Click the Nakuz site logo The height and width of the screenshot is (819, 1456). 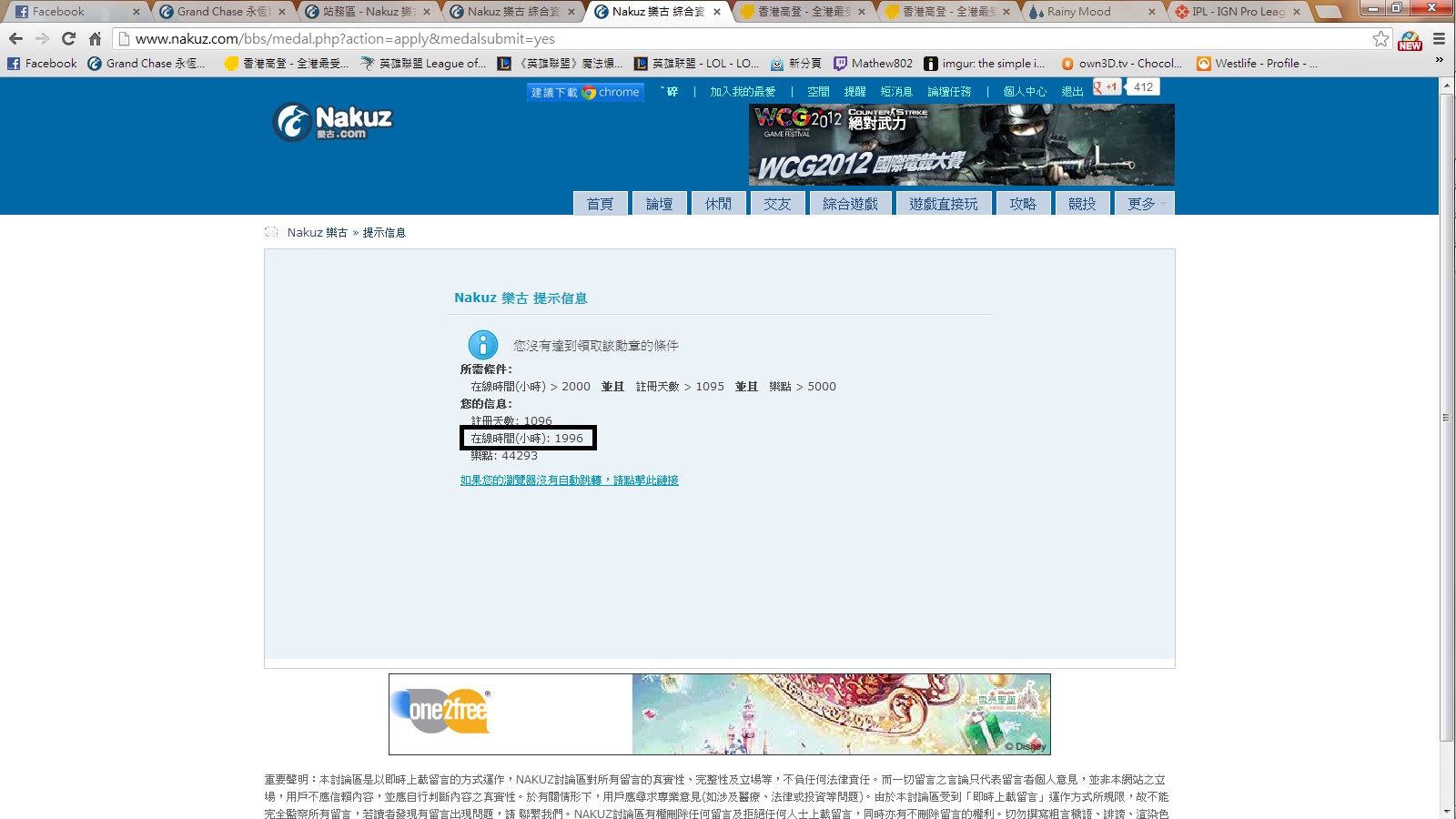pyautogui.click(x=333, y=122)
